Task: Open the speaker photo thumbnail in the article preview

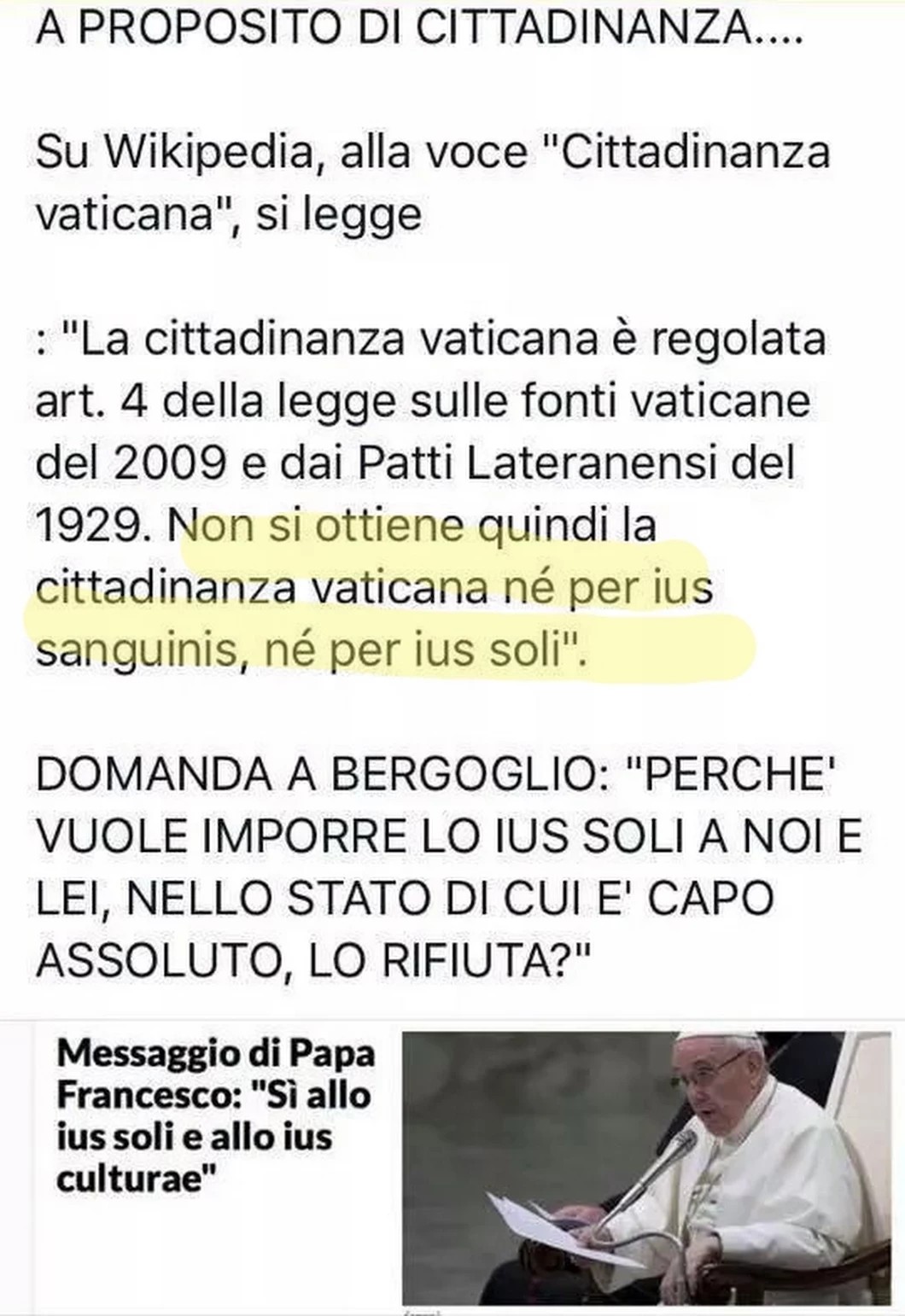Action: coord(645,1168)
